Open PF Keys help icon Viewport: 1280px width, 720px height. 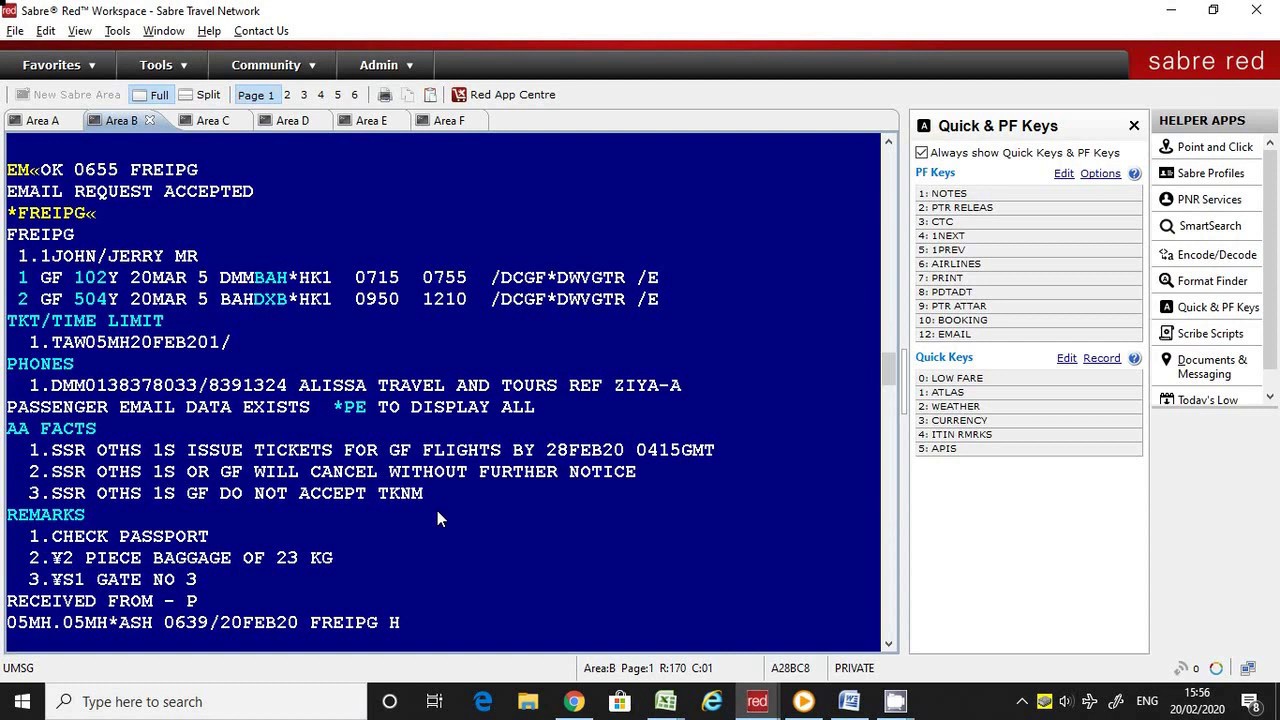coord(1134,173)
